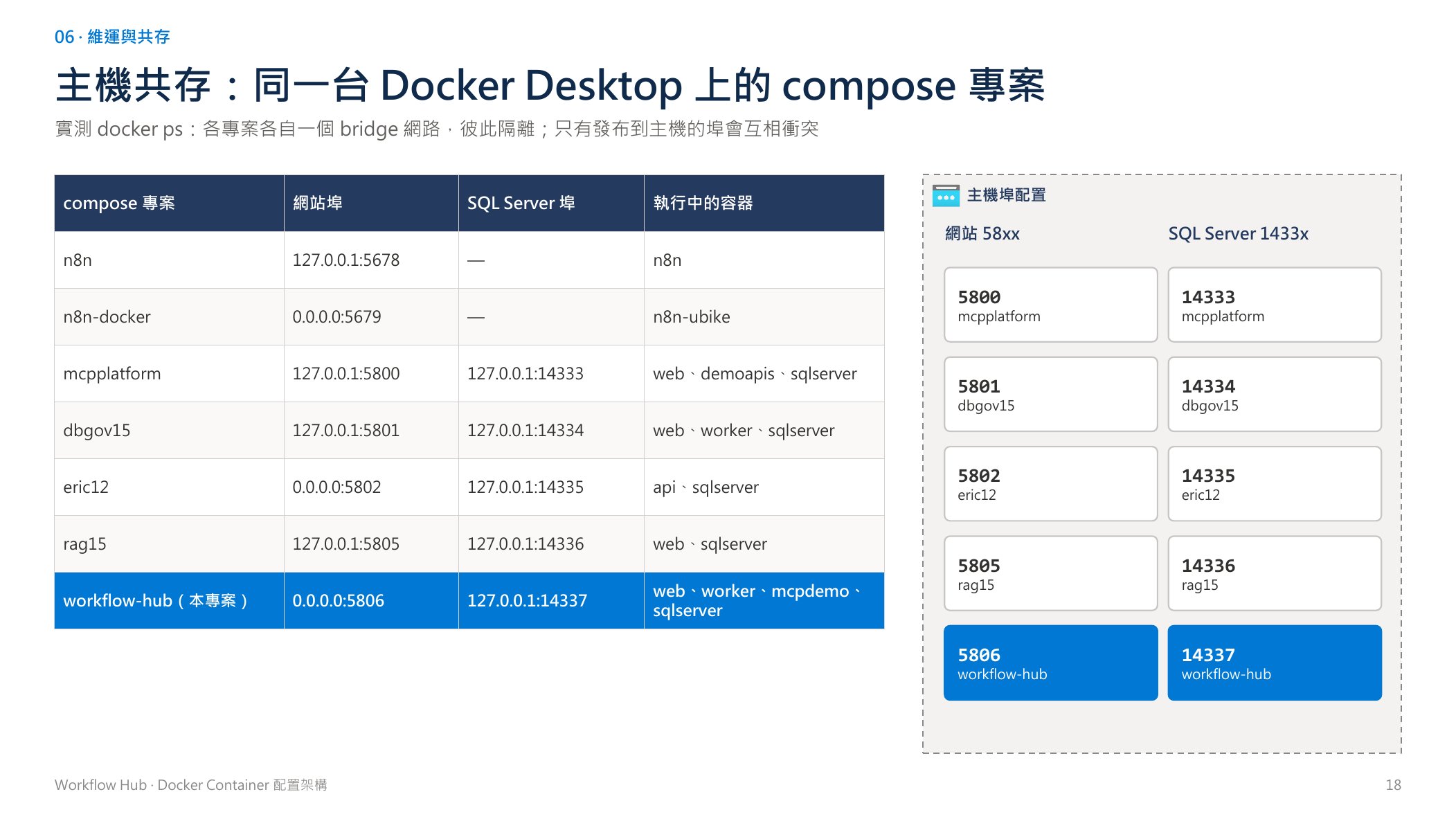
Task: Select the rag15 project name cell
Action: [x=169, y=544]
